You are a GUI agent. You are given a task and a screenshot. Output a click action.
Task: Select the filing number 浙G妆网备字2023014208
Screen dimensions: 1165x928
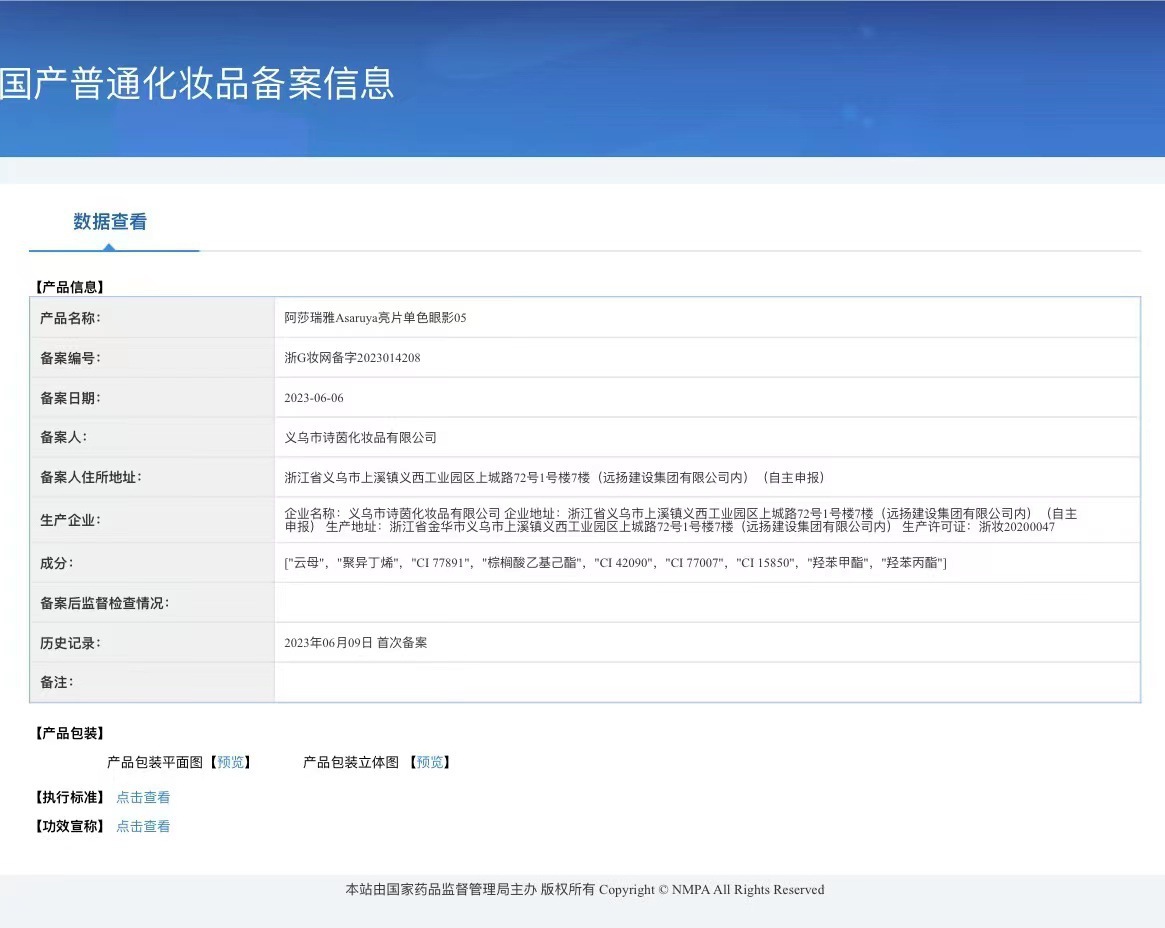(352, 358)
